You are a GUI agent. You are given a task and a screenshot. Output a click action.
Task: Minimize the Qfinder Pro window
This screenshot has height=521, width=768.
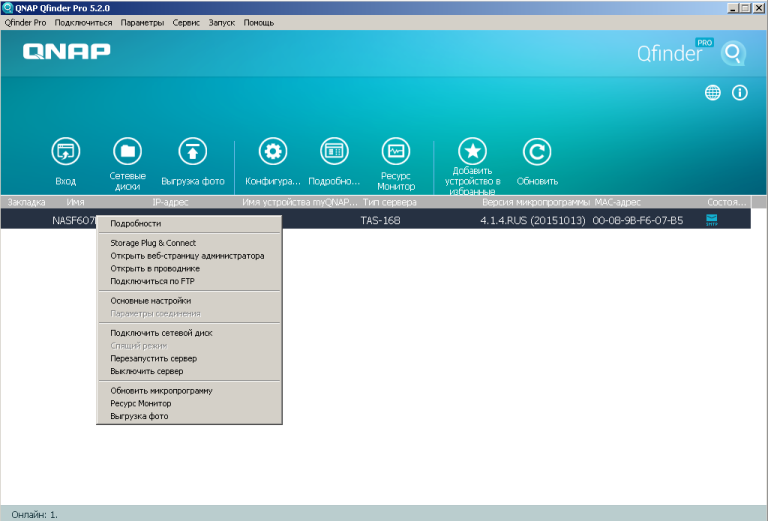pos(733,8)
